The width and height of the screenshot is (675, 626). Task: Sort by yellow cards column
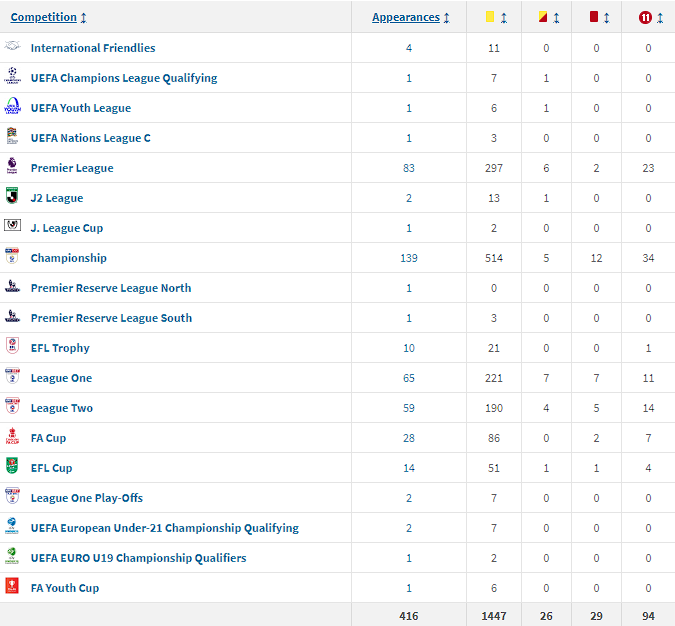click(x=495, y=17)
